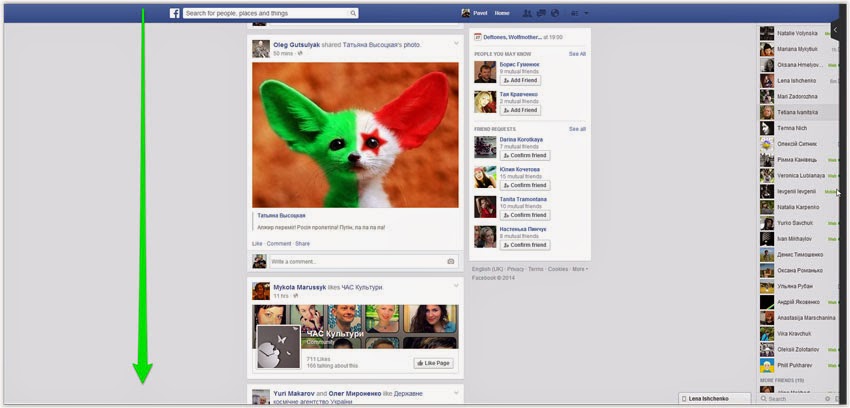Add Борис Гуменюк as a friend
The image size is (850, 408).
pos(520,80)
